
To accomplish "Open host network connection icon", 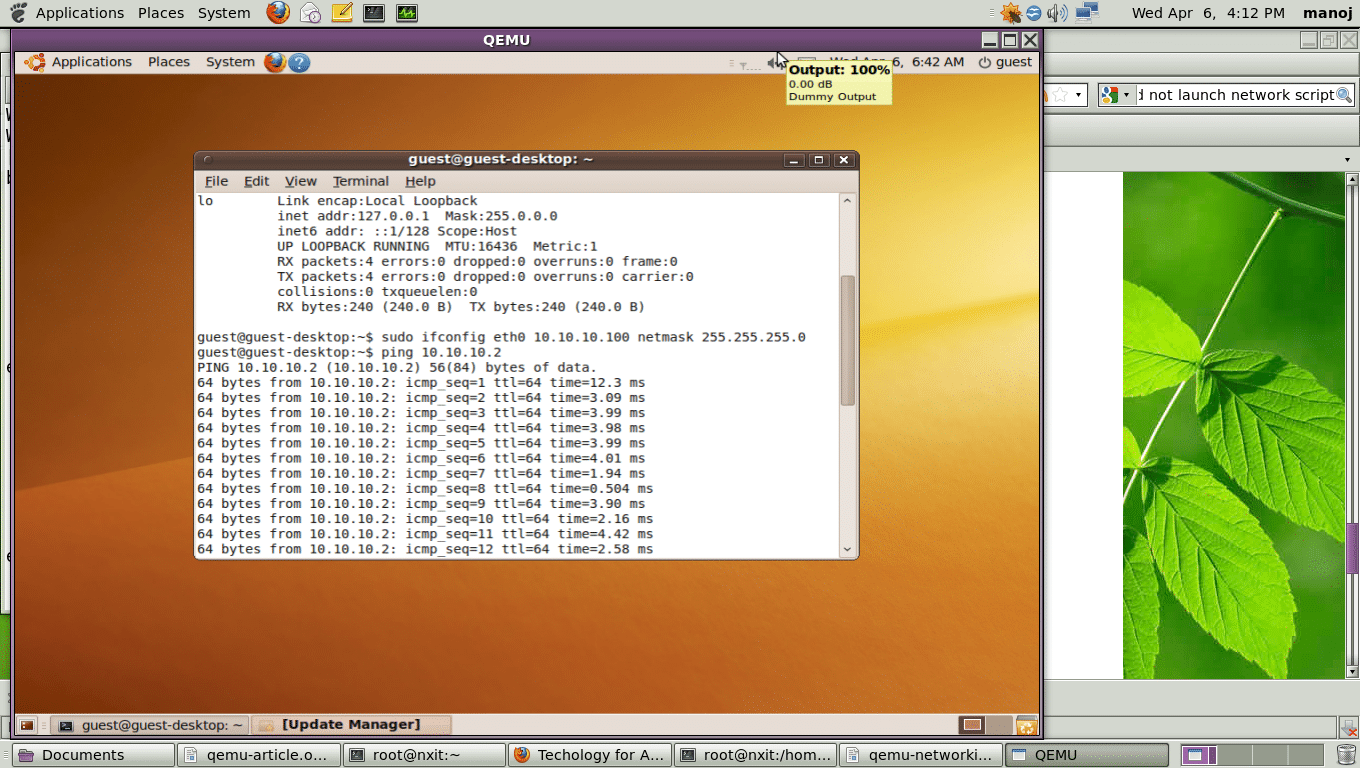I will point(1087,13).
